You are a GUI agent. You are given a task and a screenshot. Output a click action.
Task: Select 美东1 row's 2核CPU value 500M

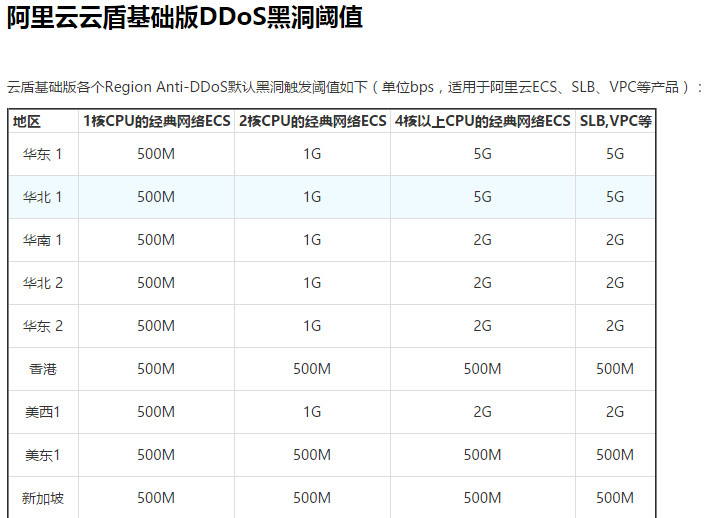coord(312,455)
